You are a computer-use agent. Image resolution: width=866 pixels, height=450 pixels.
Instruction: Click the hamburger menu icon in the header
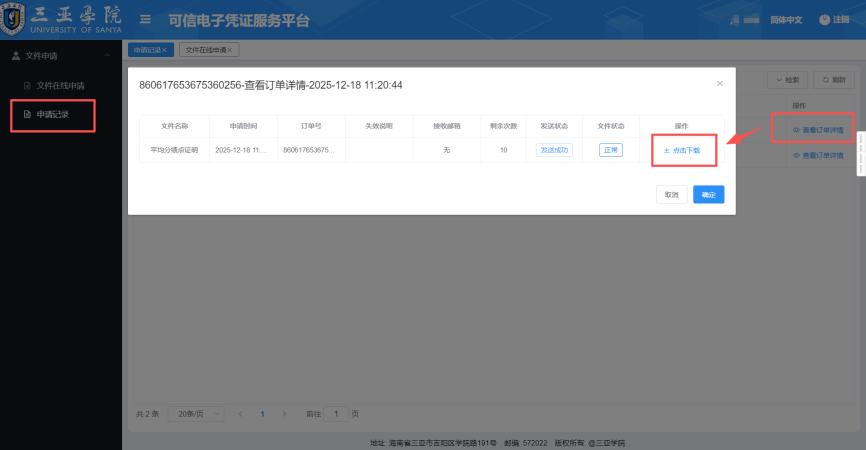coord(146,20)
